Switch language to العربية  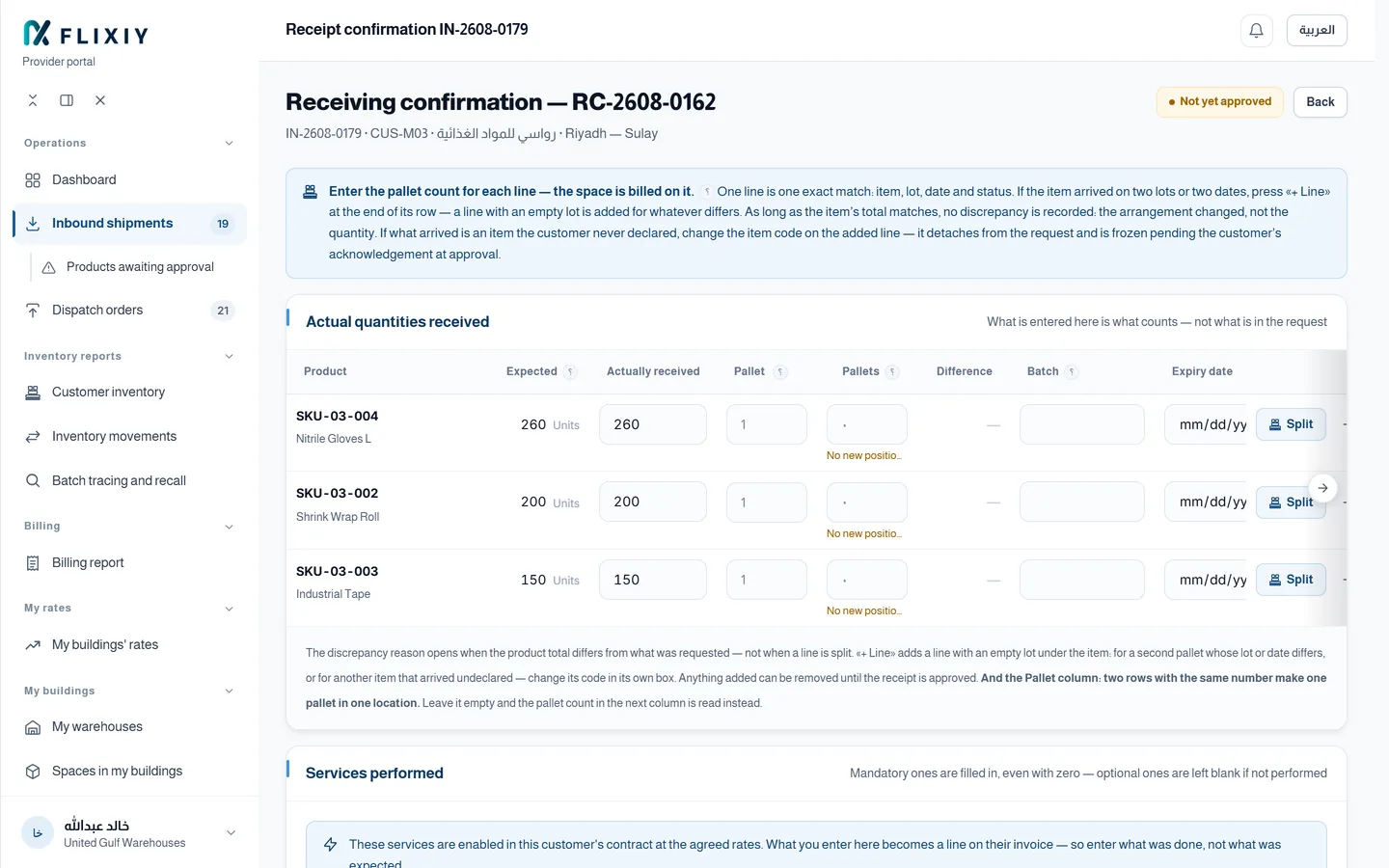pyautogui.click(x=1317, y=30)
